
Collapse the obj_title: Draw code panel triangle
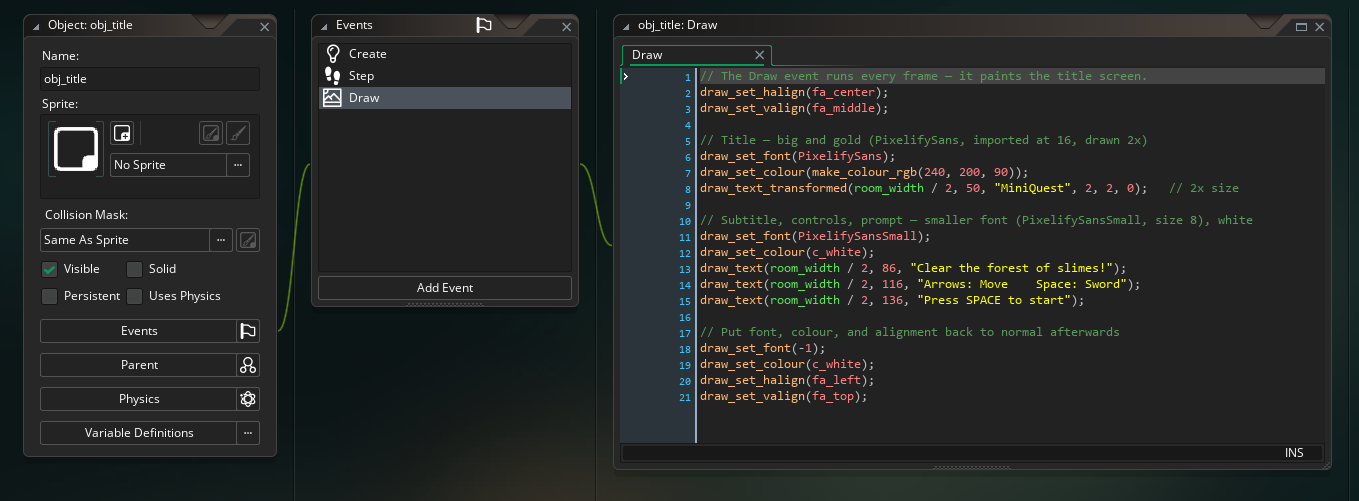(626, 26)
